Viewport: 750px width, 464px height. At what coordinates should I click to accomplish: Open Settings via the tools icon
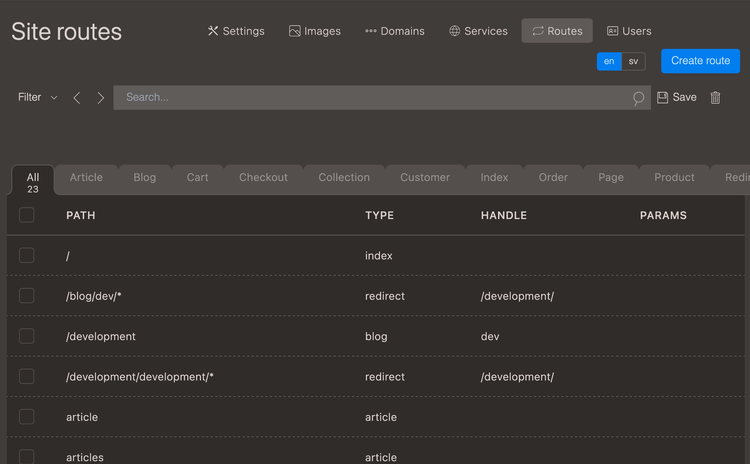[213, 31]
